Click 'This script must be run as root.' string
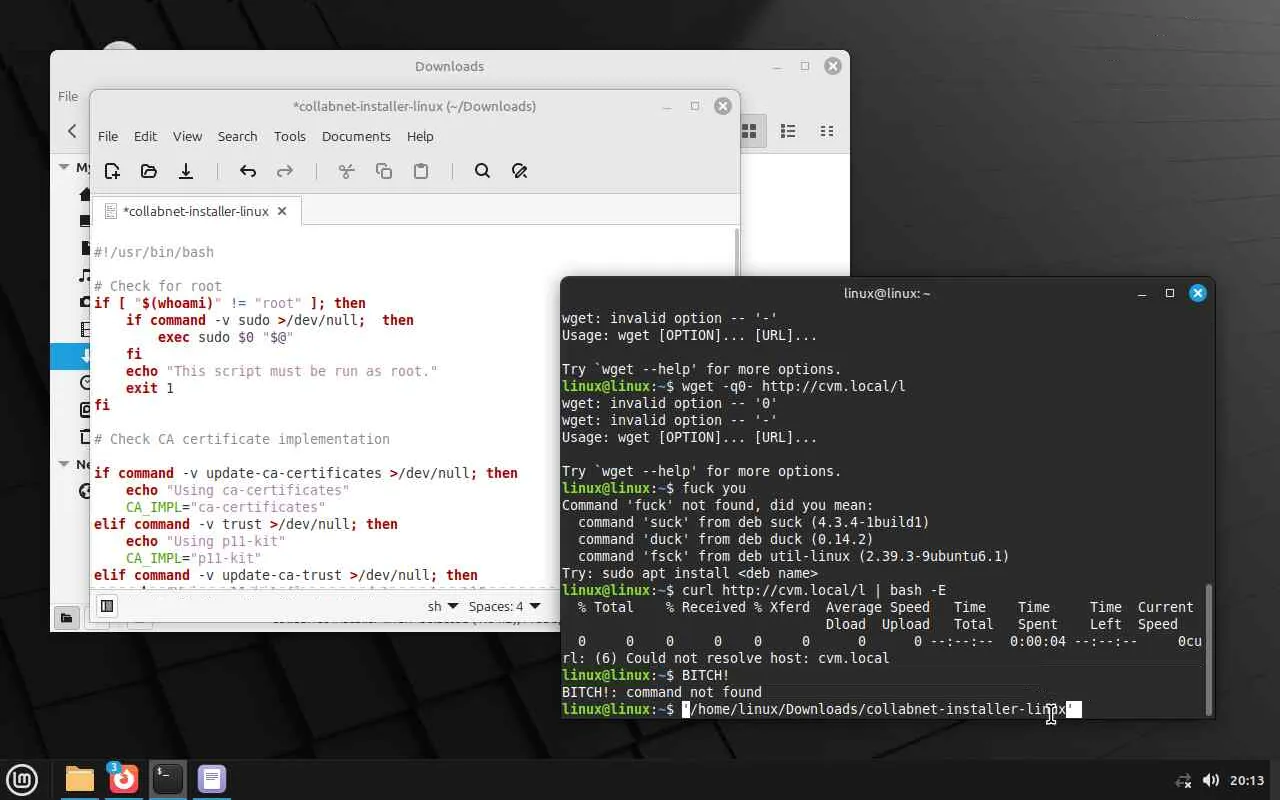Image resolution: width=1280 pixels, height=800 pixels. (302, 371)
